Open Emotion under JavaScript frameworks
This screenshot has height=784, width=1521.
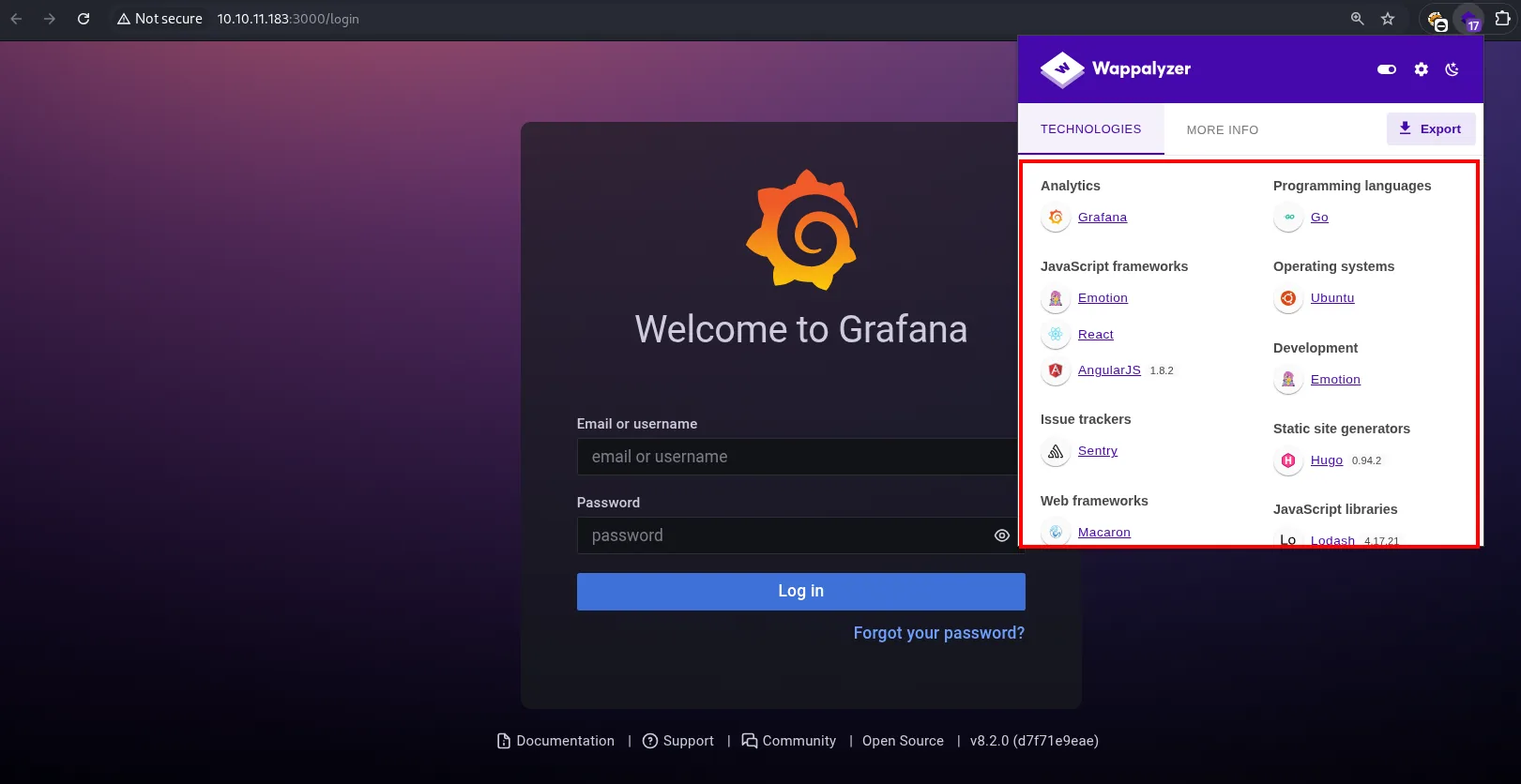click(1103, 298)
